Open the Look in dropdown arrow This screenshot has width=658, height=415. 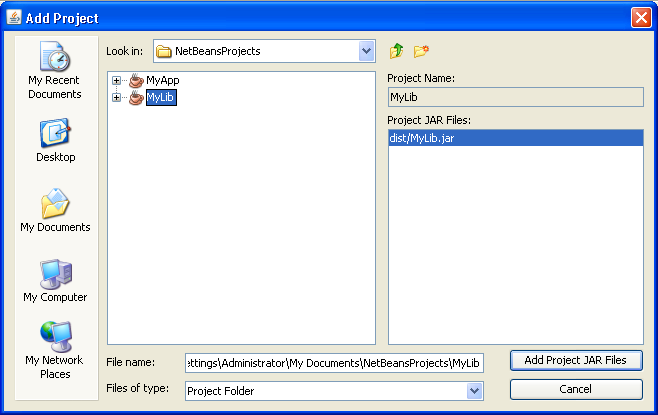pos(367,51)
